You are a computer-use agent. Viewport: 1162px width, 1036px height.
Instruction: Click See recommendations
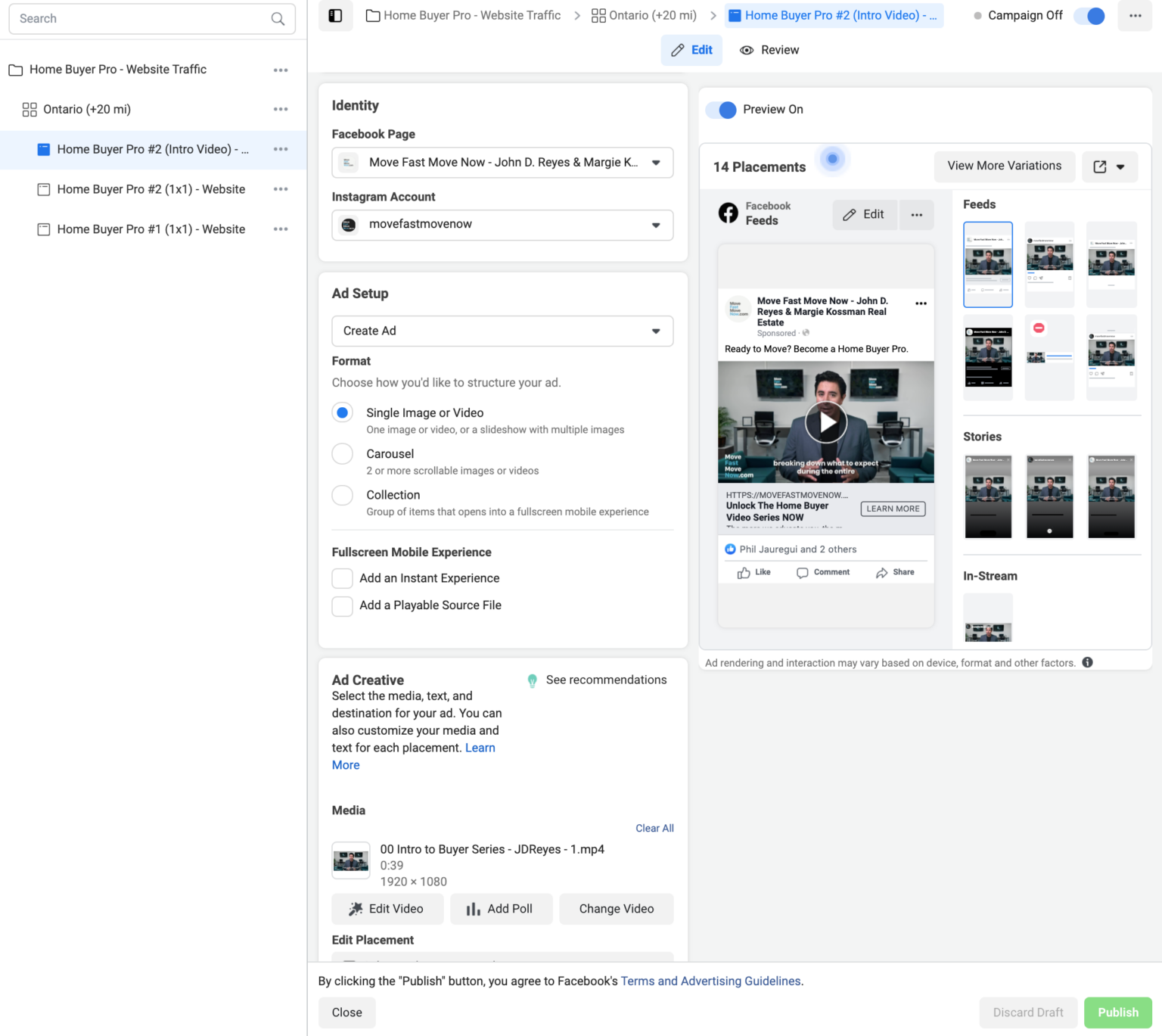[606, 680]
